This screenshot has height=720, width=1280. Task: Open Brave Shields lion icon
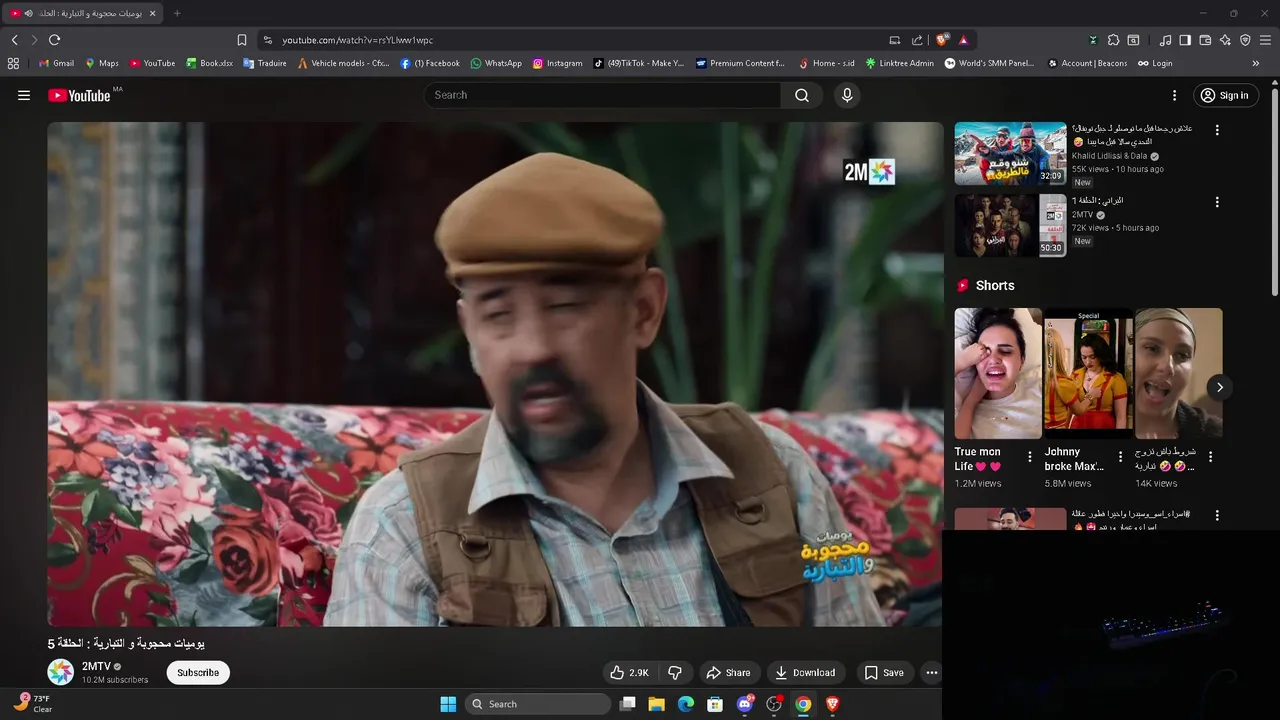pyautogui.click(x=942, y=40)
